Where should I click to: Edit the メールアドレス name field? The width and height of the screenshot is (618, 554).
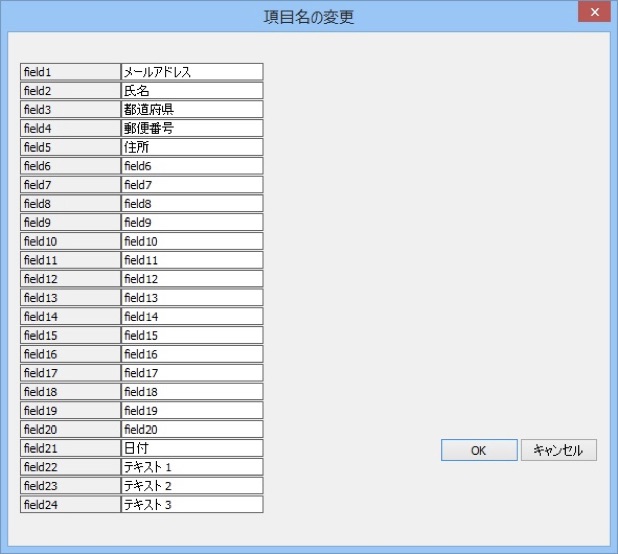tap(192, 72)
